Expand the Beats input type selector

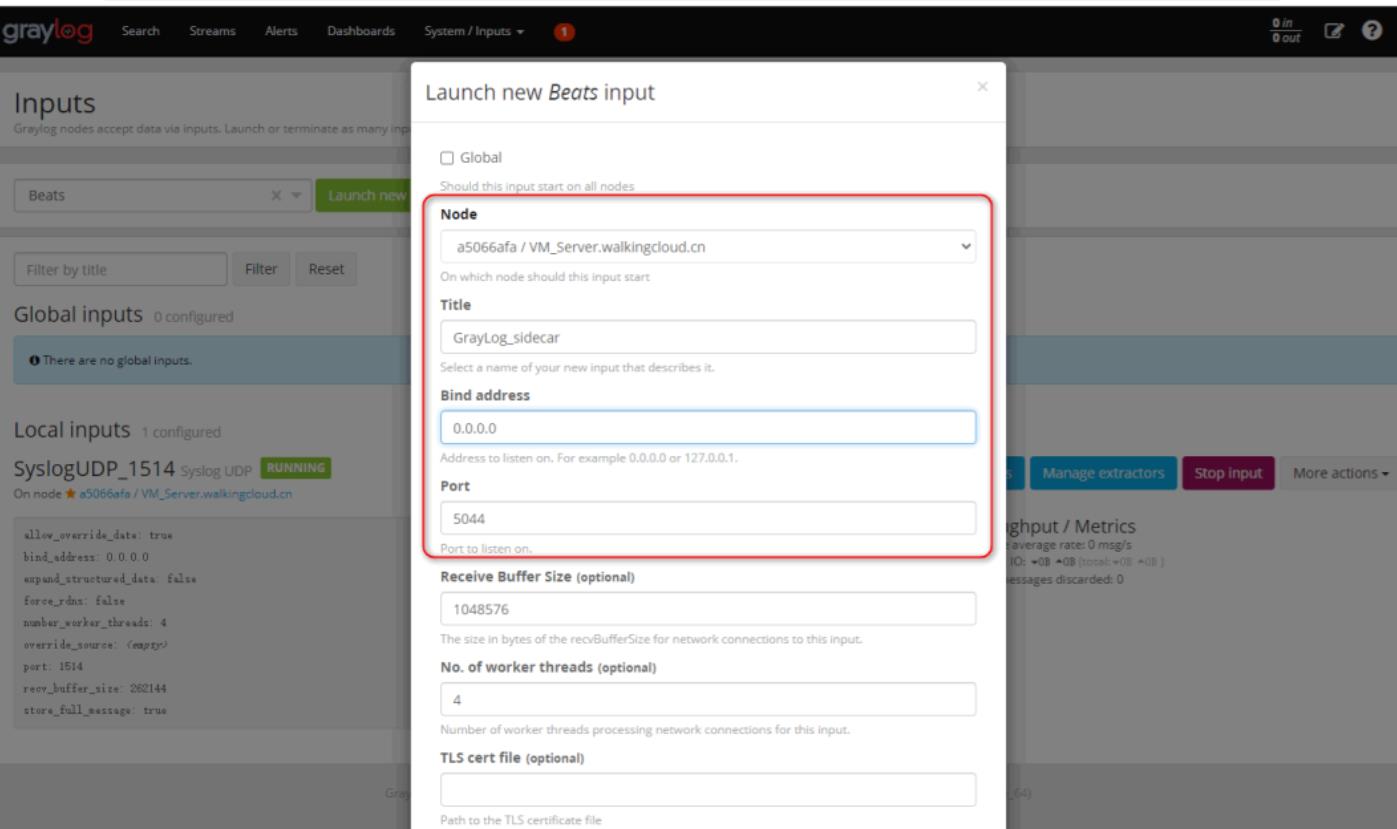297,196
